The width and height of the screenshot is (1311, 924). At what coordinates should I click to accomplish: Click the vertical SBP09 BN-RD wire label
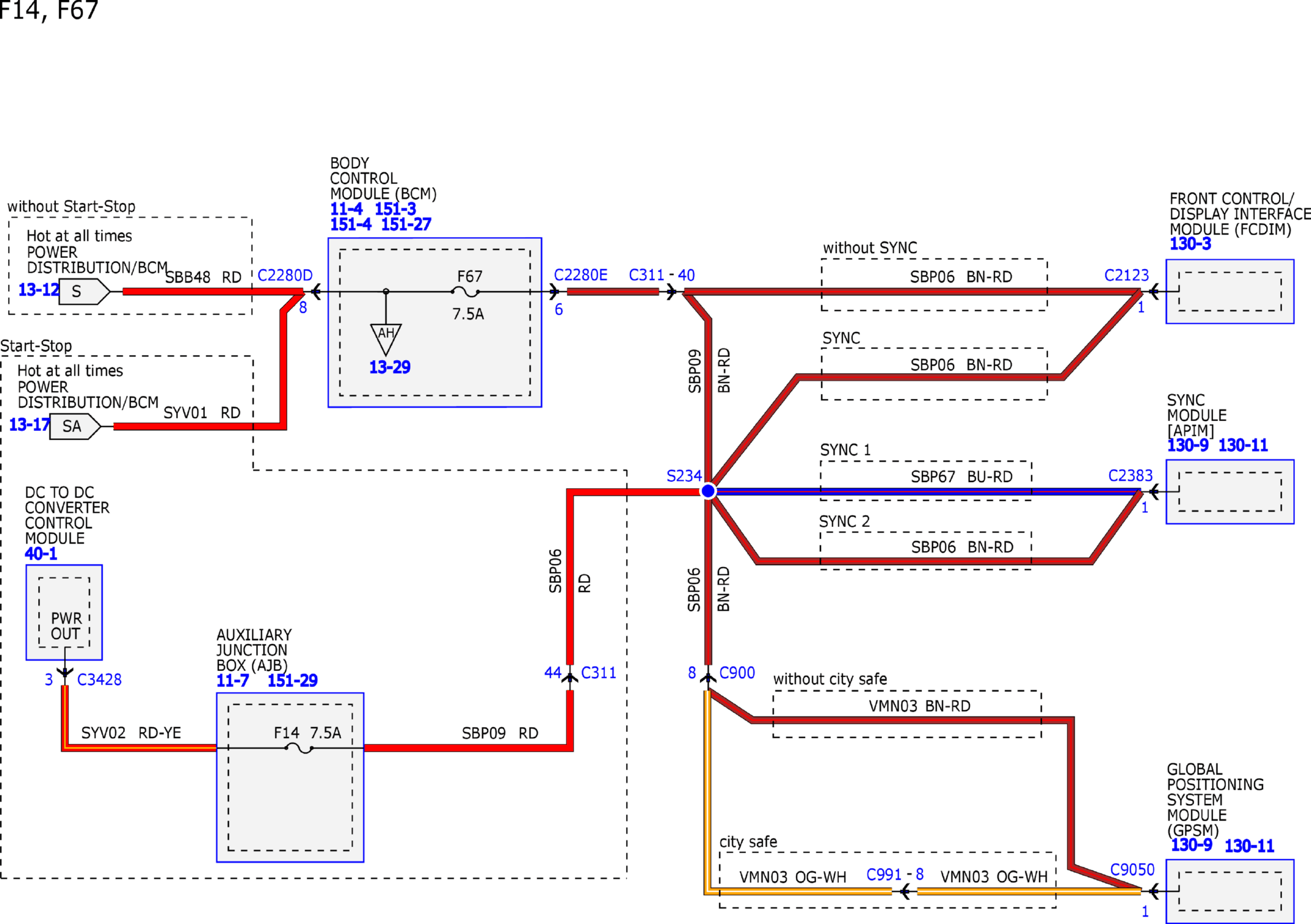click(x=709, y=371)
